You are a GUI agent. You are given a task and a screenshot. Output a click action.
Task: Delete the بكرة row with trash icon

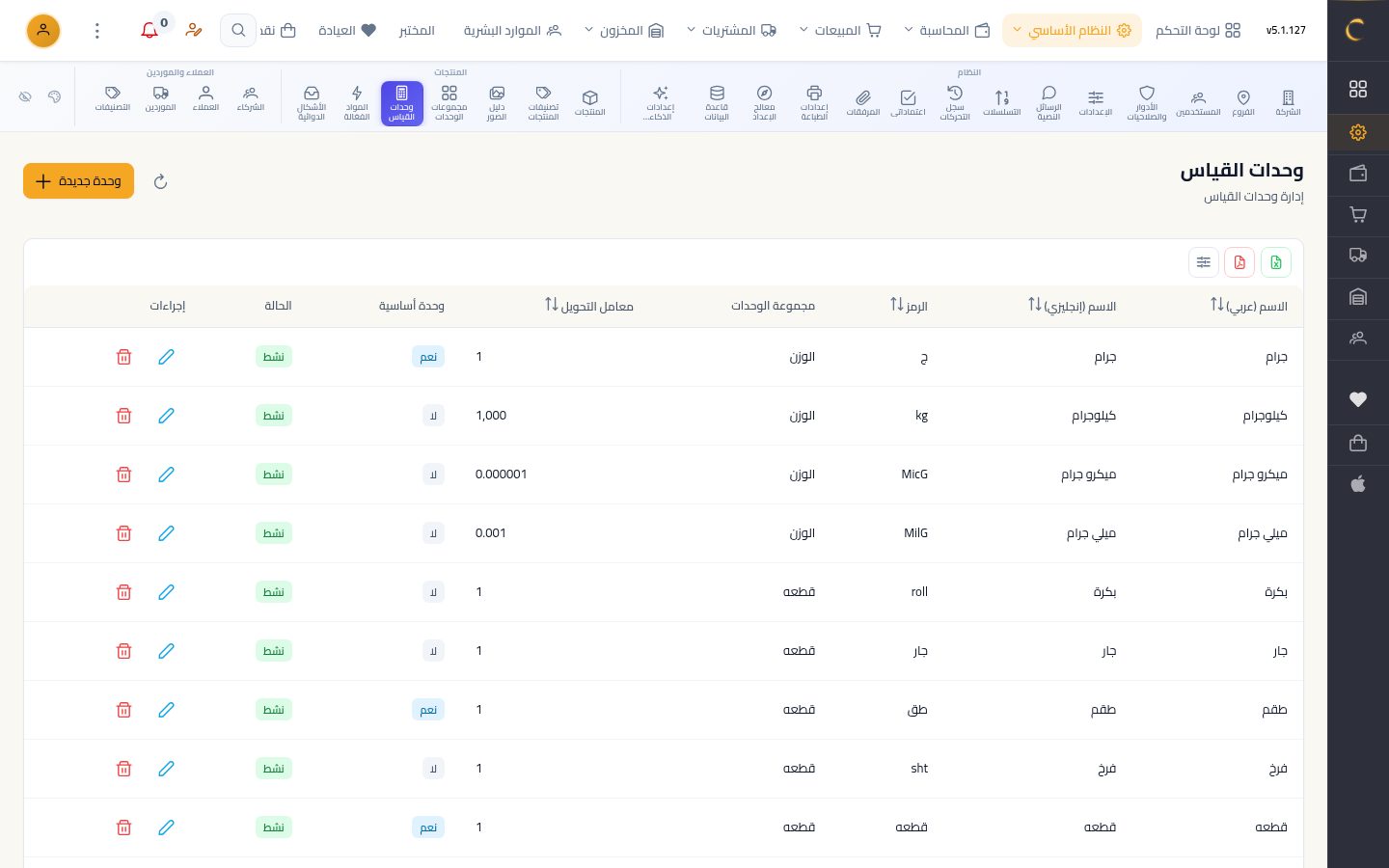[123, 592]
